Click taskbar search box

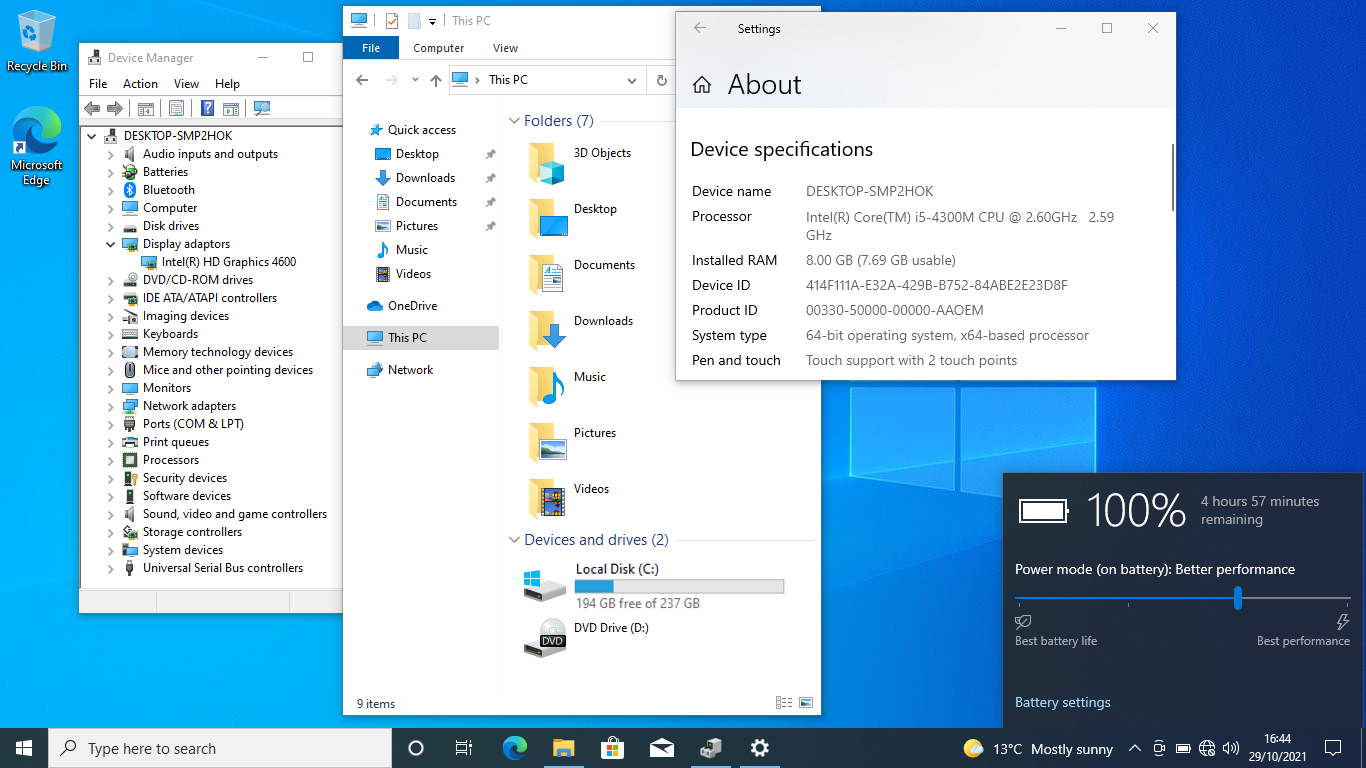point(220,748)
